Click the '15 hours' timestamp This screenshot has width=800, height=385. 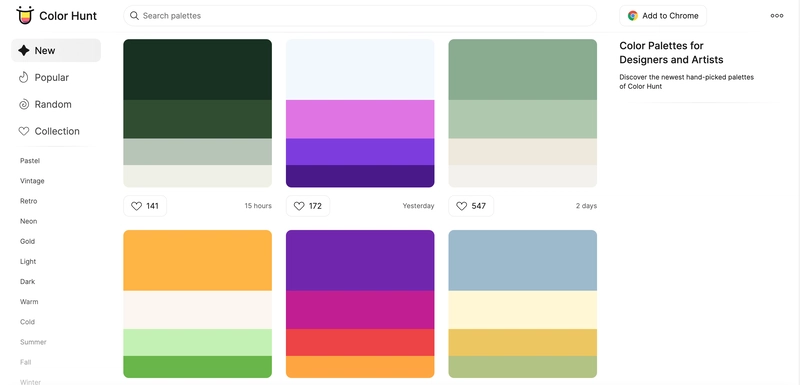(258, 206)
